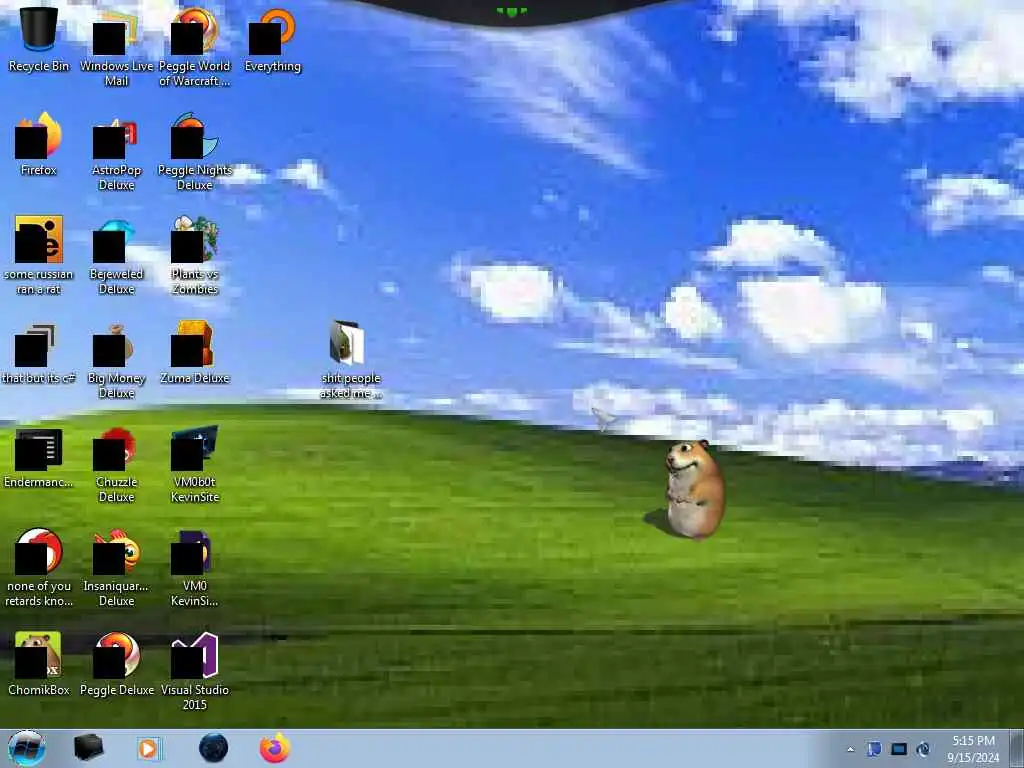Select the Plants vs Zombies icon
Screen dimensions: 1024x768
click(x=195, y=255)
